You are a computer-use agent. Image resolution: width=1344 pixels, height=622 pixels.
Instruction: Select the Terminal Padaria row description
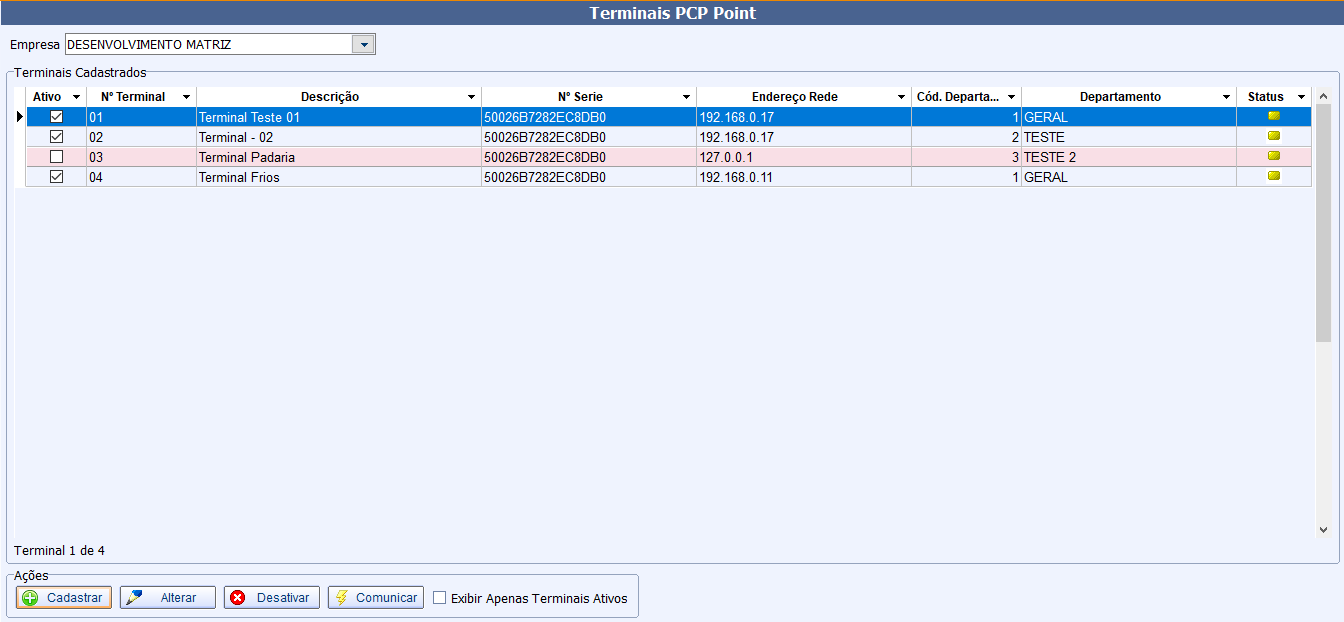[247, 157]
